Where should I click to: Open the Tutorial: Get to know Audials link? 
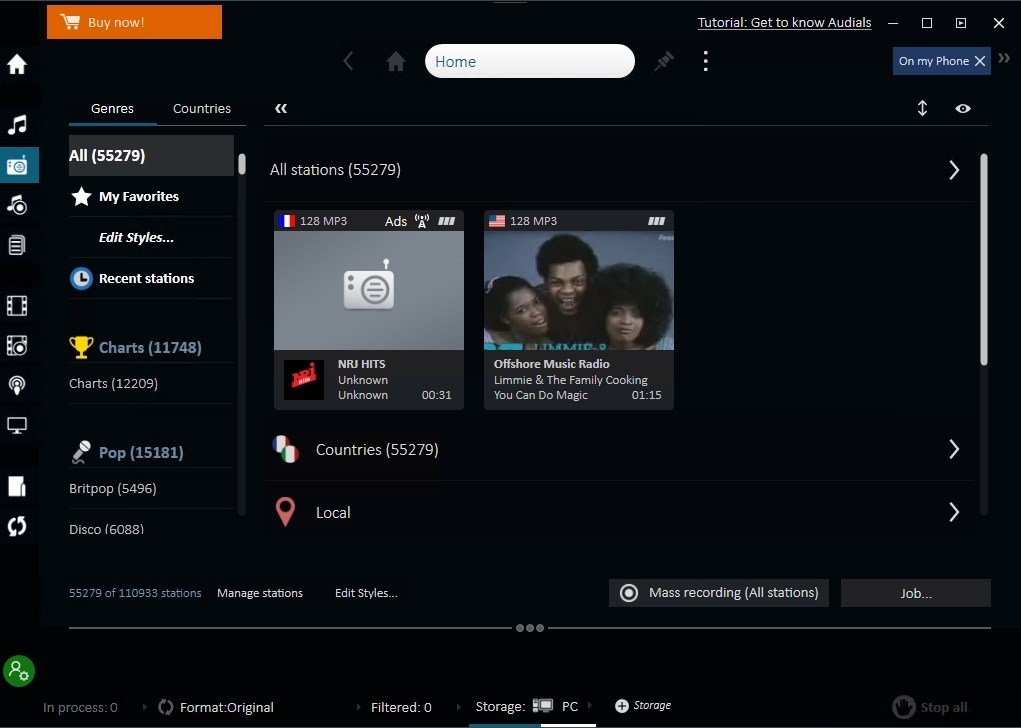(x=784, y=23)
